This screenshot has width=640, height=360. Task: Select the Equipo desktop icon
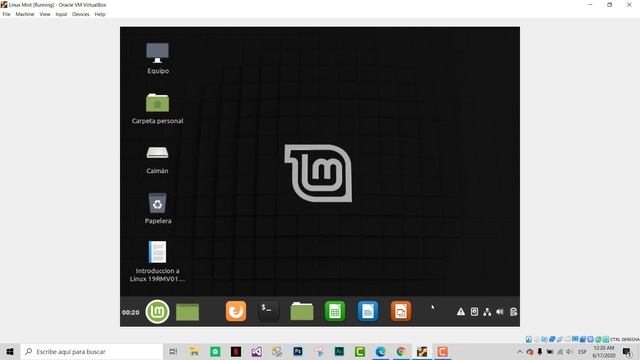coord(158,58)
